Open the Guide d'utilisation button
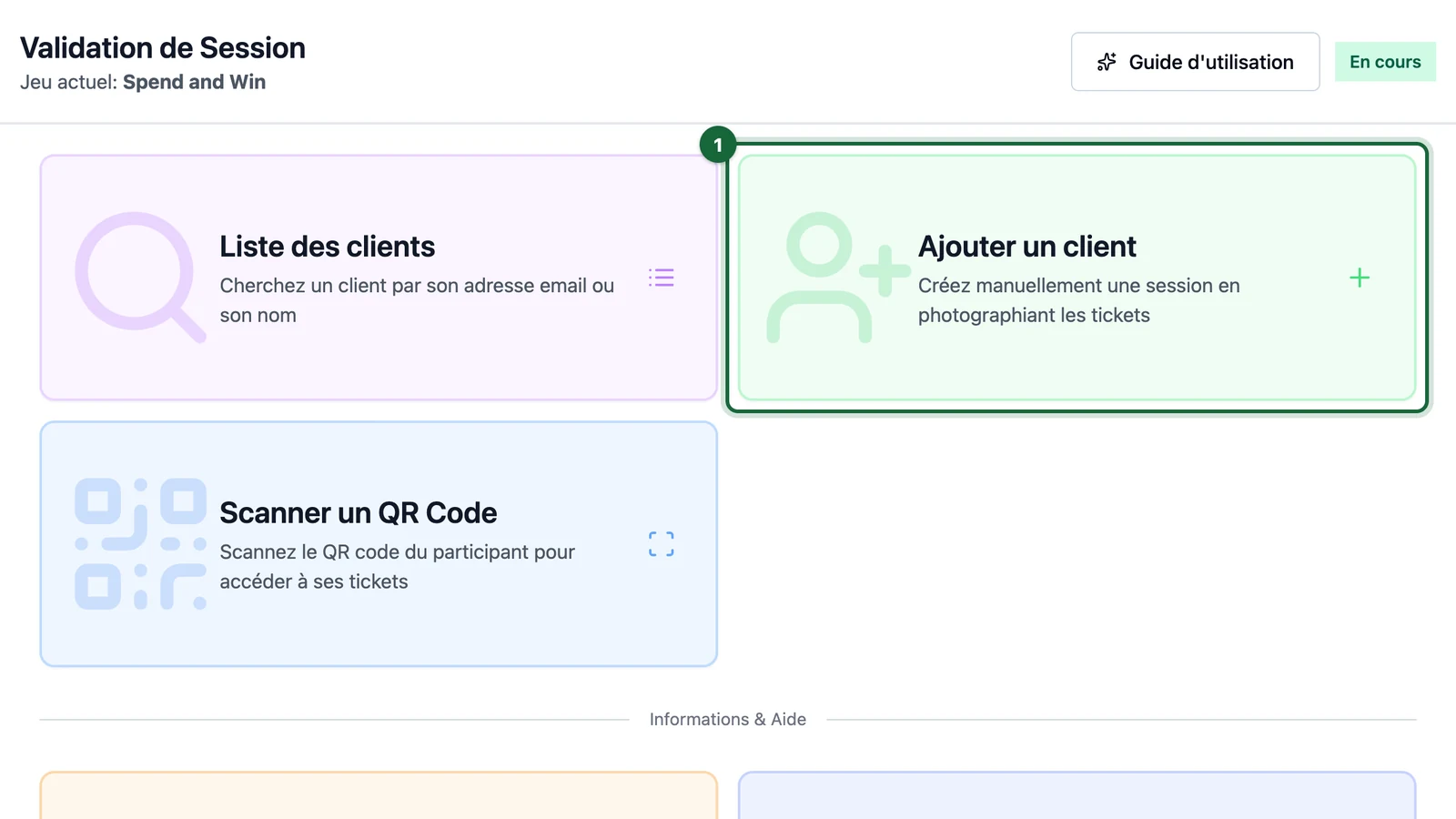 point(1195,62)
